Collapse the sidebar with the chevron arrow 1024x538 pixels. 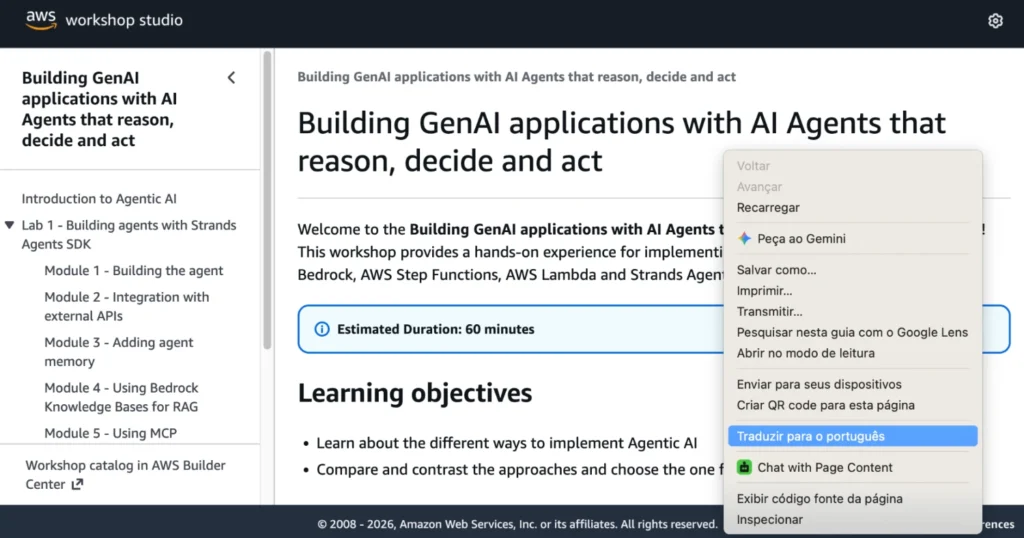(231, 78)
